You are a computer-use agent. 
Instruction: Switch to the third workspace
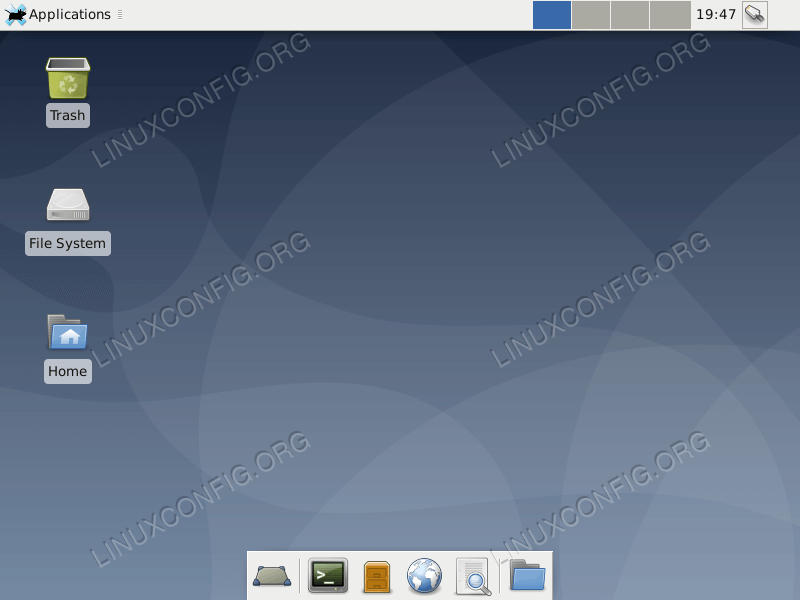click(630, 15)
